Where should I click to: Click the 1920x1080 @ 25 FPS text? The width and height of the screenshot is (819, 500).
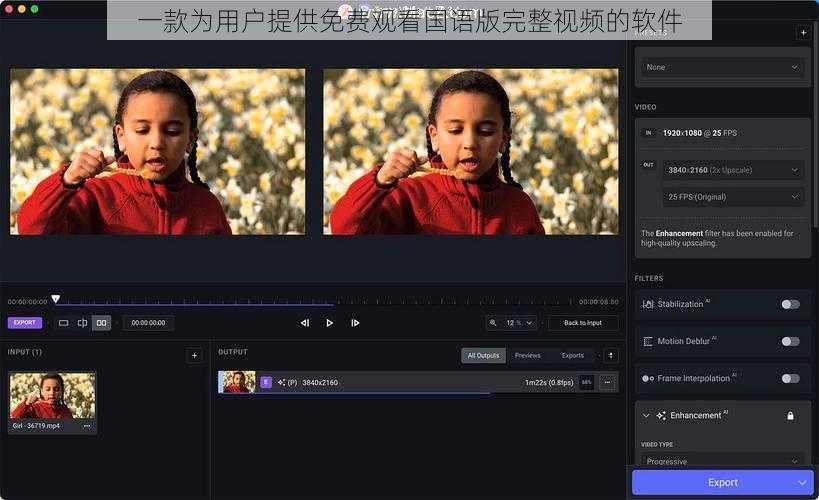tap(699, 133)
